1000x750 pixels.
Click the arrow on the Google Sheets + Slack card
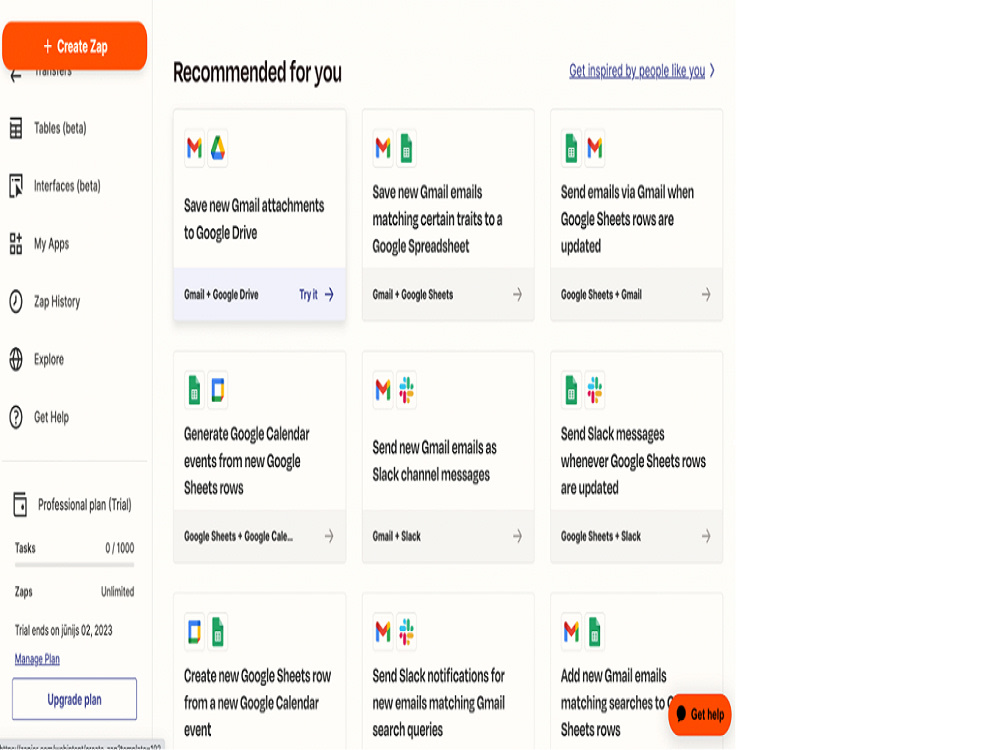(706, 536)
